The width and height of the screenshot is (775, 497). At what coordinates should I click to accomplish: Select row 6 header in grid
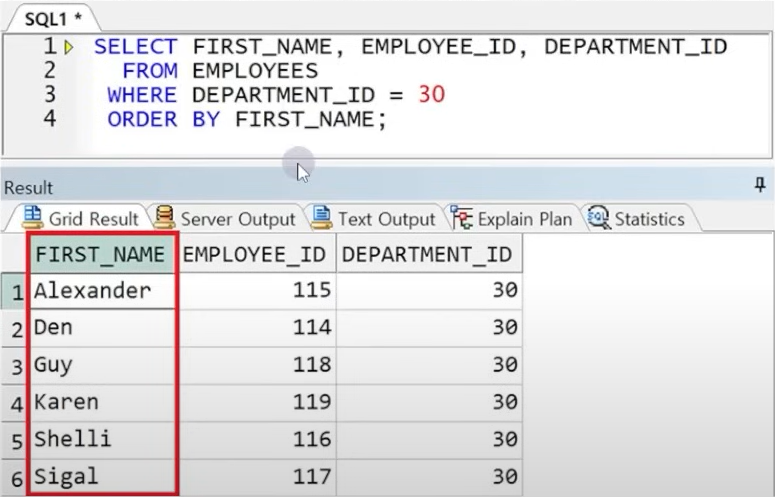pos(14,478)
